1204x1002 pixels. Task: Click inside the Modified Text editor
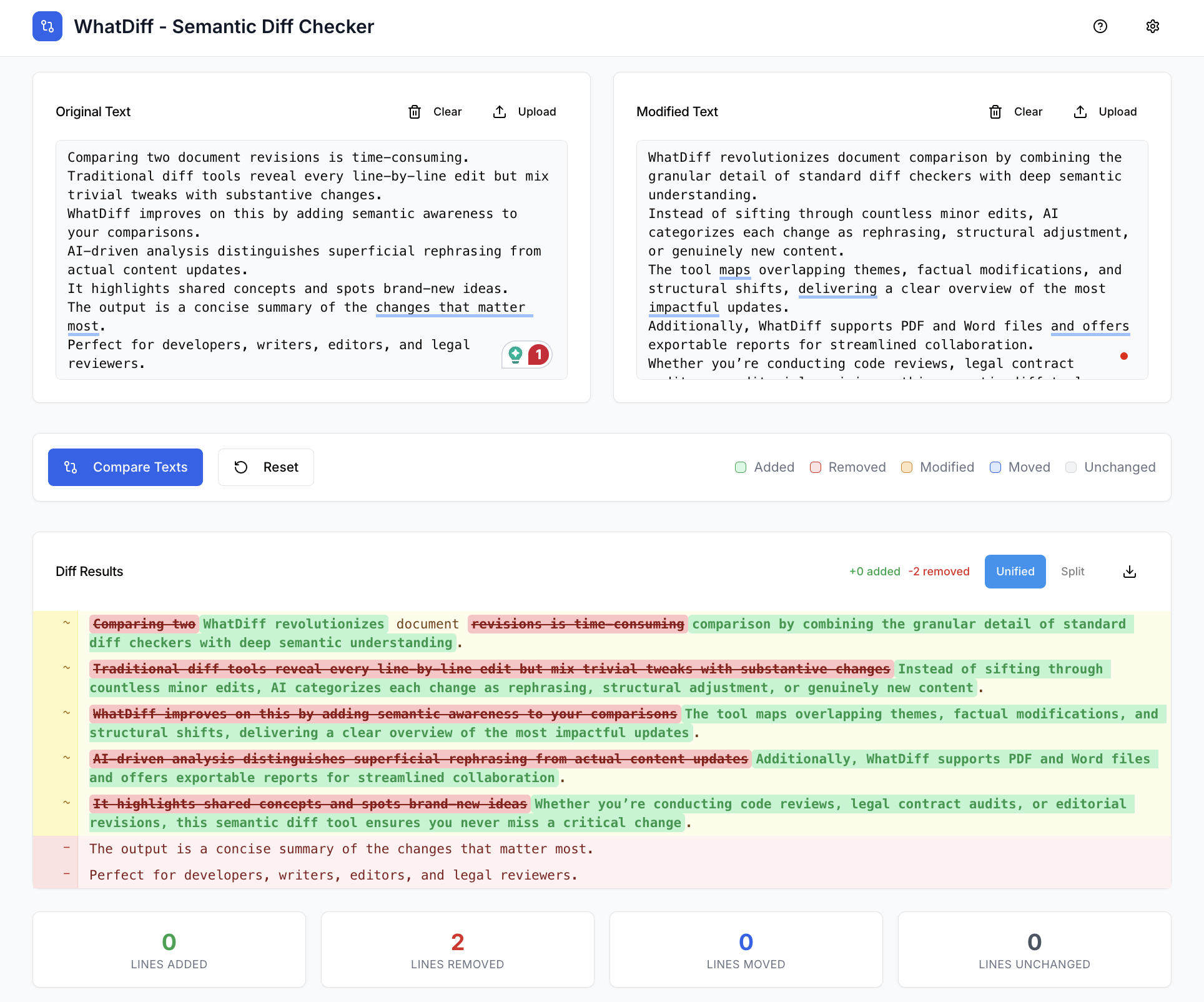[892, 260]
